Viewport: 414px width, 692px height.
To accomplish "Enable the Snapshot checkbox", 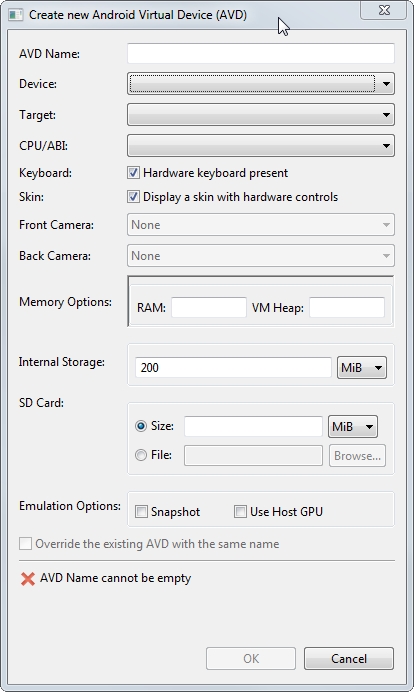I will (141, 512).
